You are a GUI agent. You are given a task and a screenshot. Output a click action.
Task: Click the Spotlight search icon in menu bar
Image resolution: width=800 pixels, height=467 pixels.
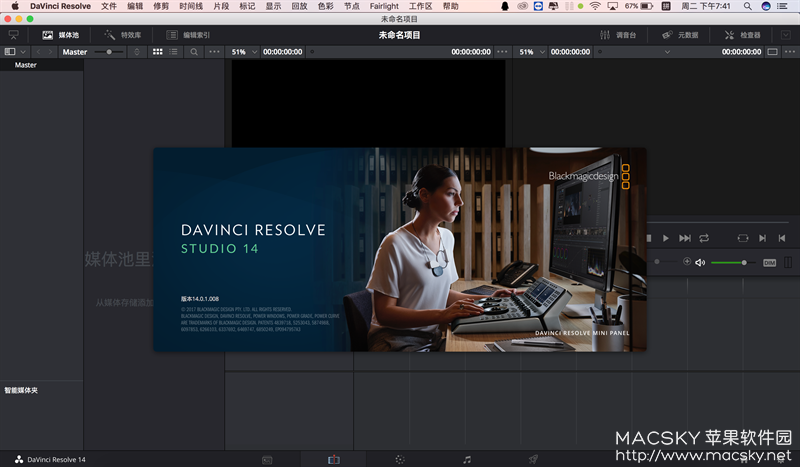pyautogui.click(x=747, y=6)
